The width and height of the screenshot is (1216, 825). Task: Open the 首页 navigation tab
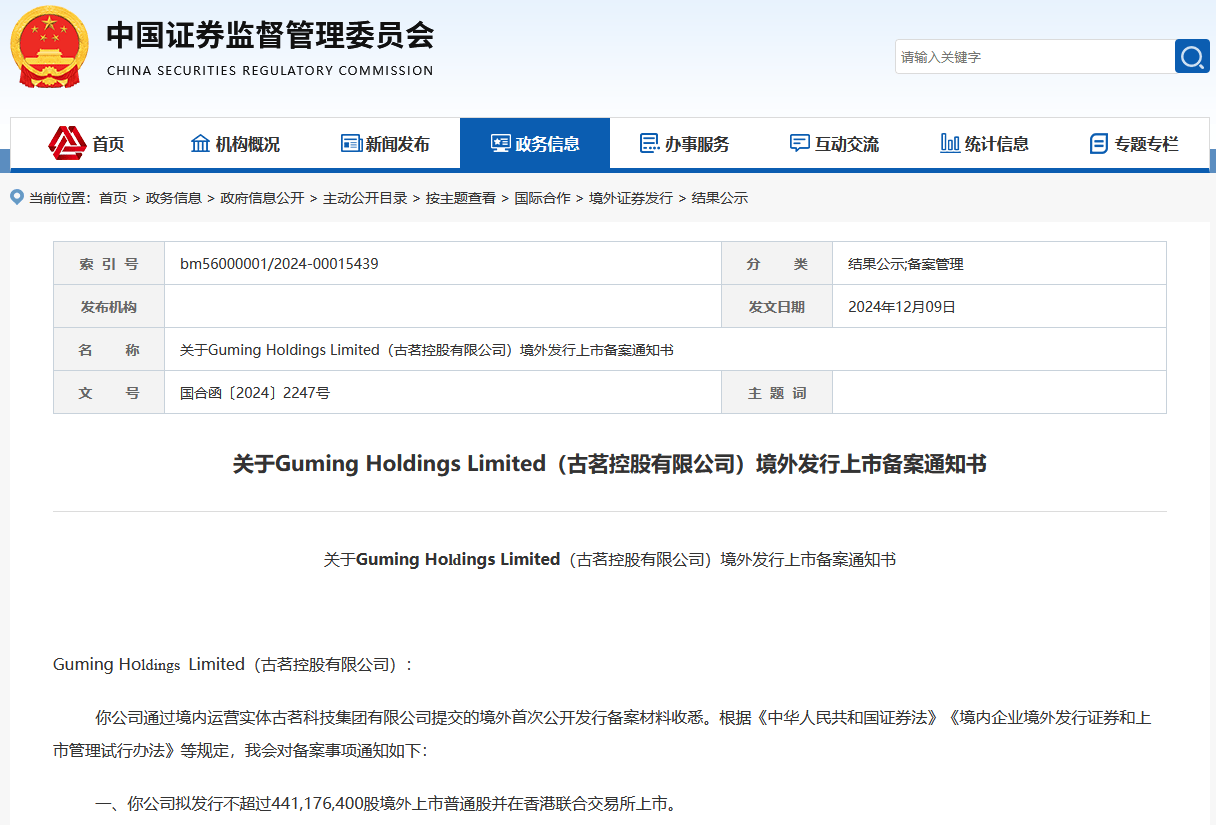pos(86,144)
